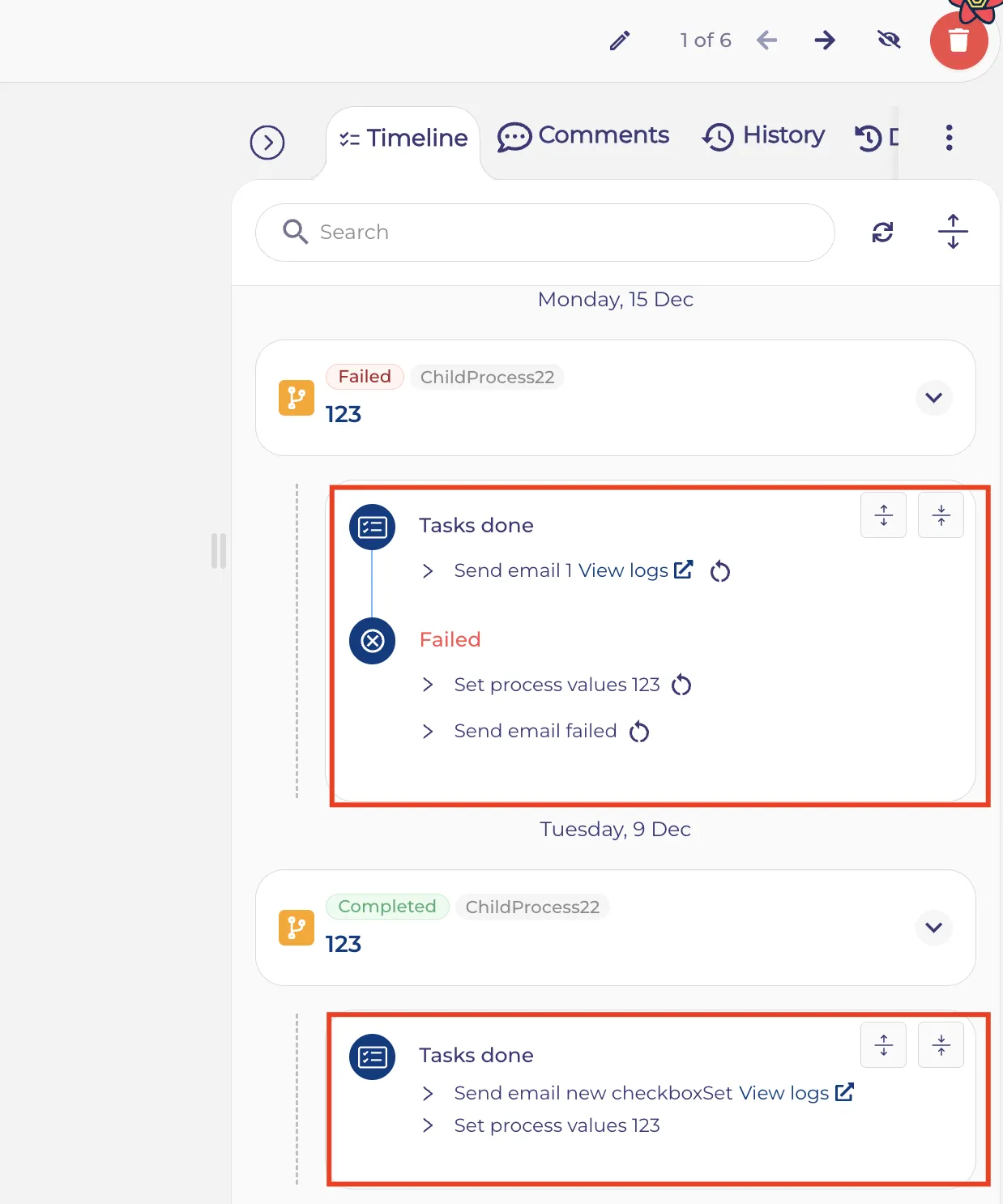Expand Set process values 123 in Tuesday's list
Image resolution: width=1003 pixels, height=1204 pixels.
point(428,1126)
